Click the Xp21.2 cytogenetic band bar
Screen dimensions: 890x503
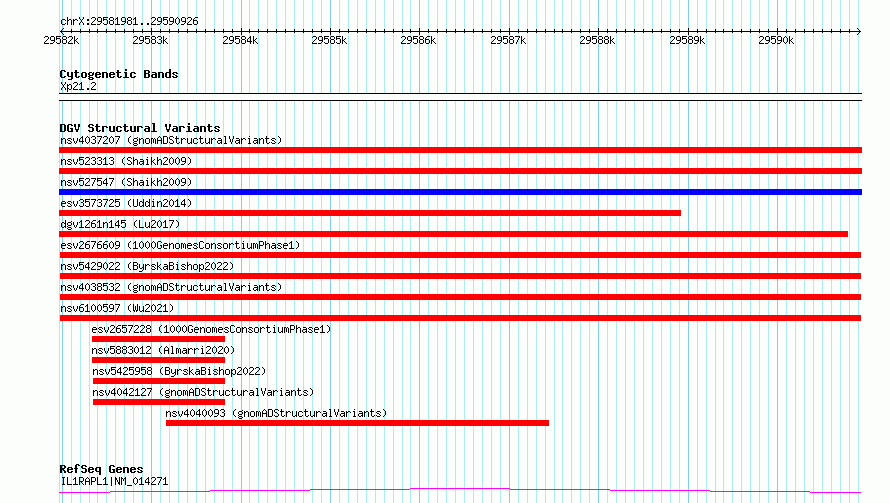pyautogui.click(x=460, y=97)
